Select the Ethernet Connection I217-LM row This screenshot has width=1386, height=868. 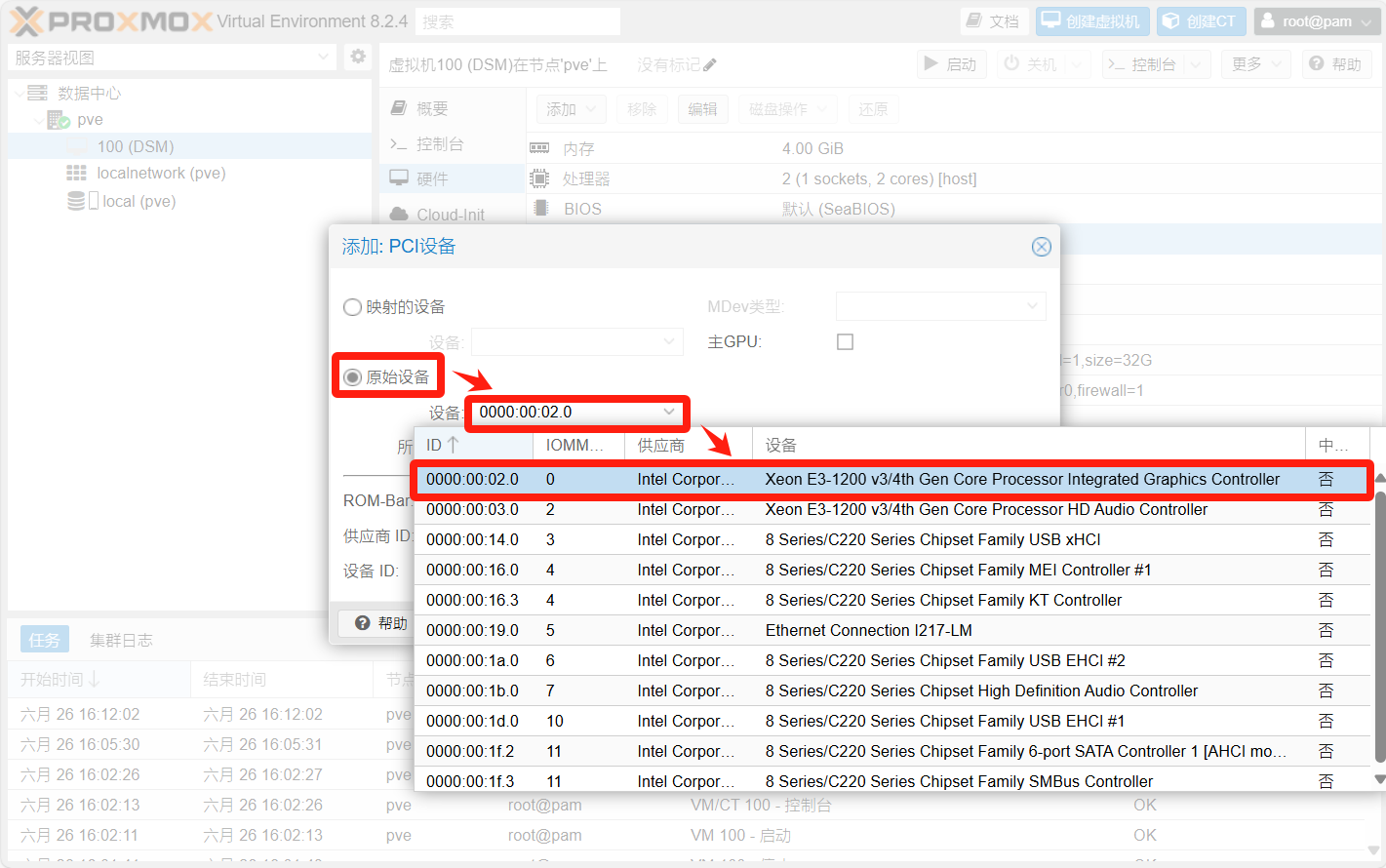click(868, 630)
